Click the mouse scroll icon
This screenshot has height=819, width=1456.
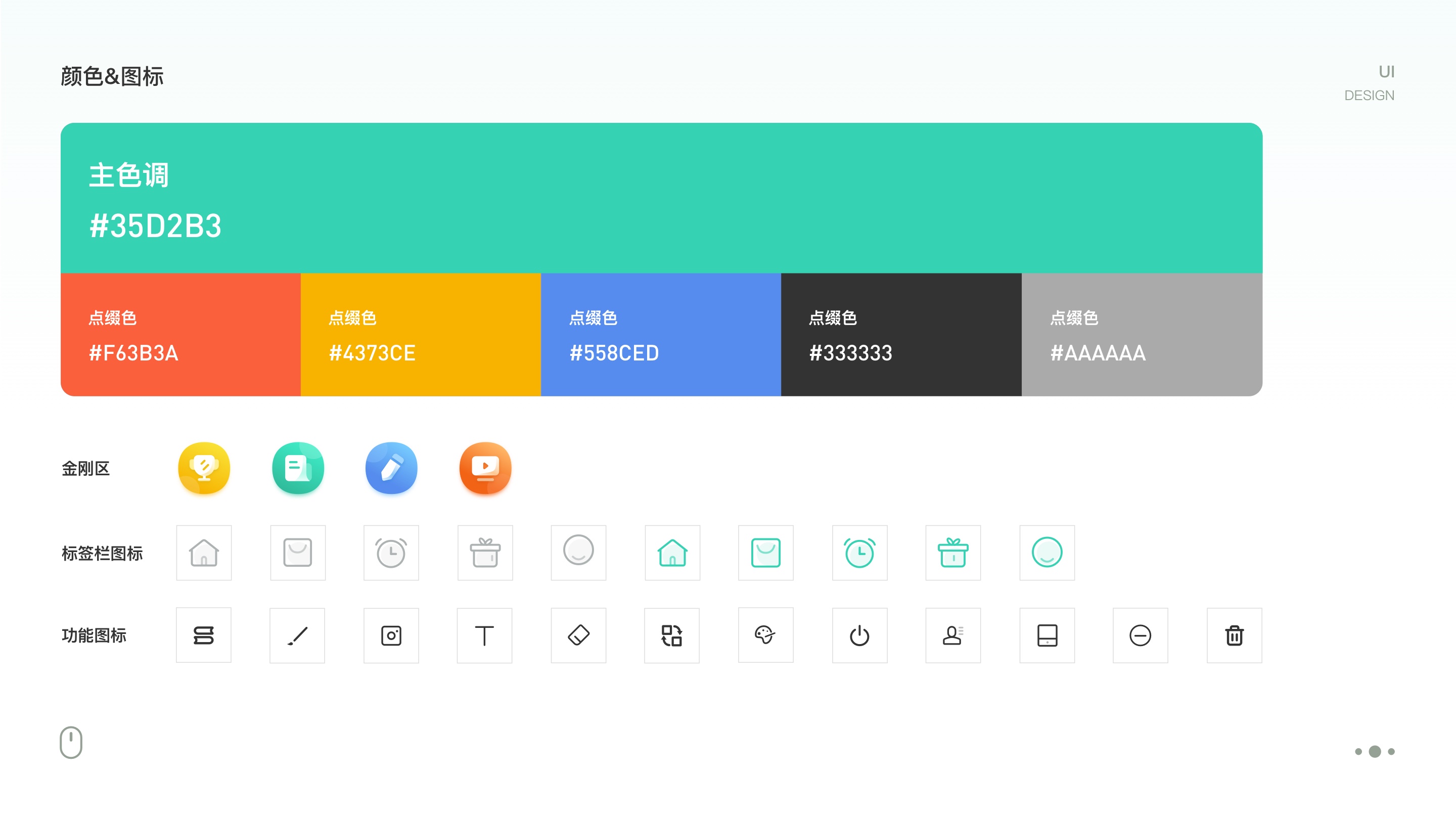[x=71, y=742]
